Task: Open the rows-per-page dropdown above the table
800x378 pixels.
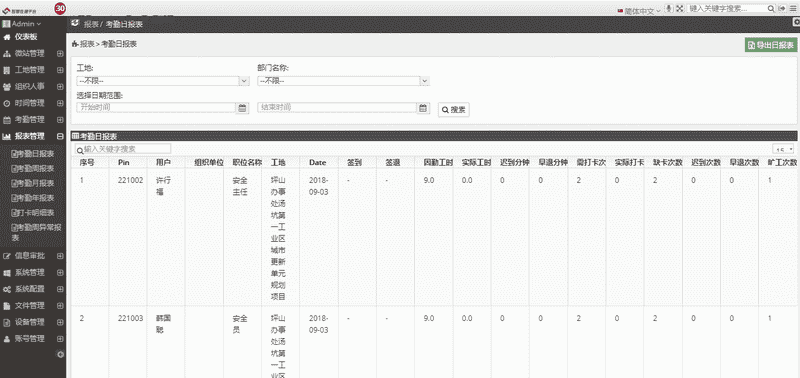Action: coord(784,149)
